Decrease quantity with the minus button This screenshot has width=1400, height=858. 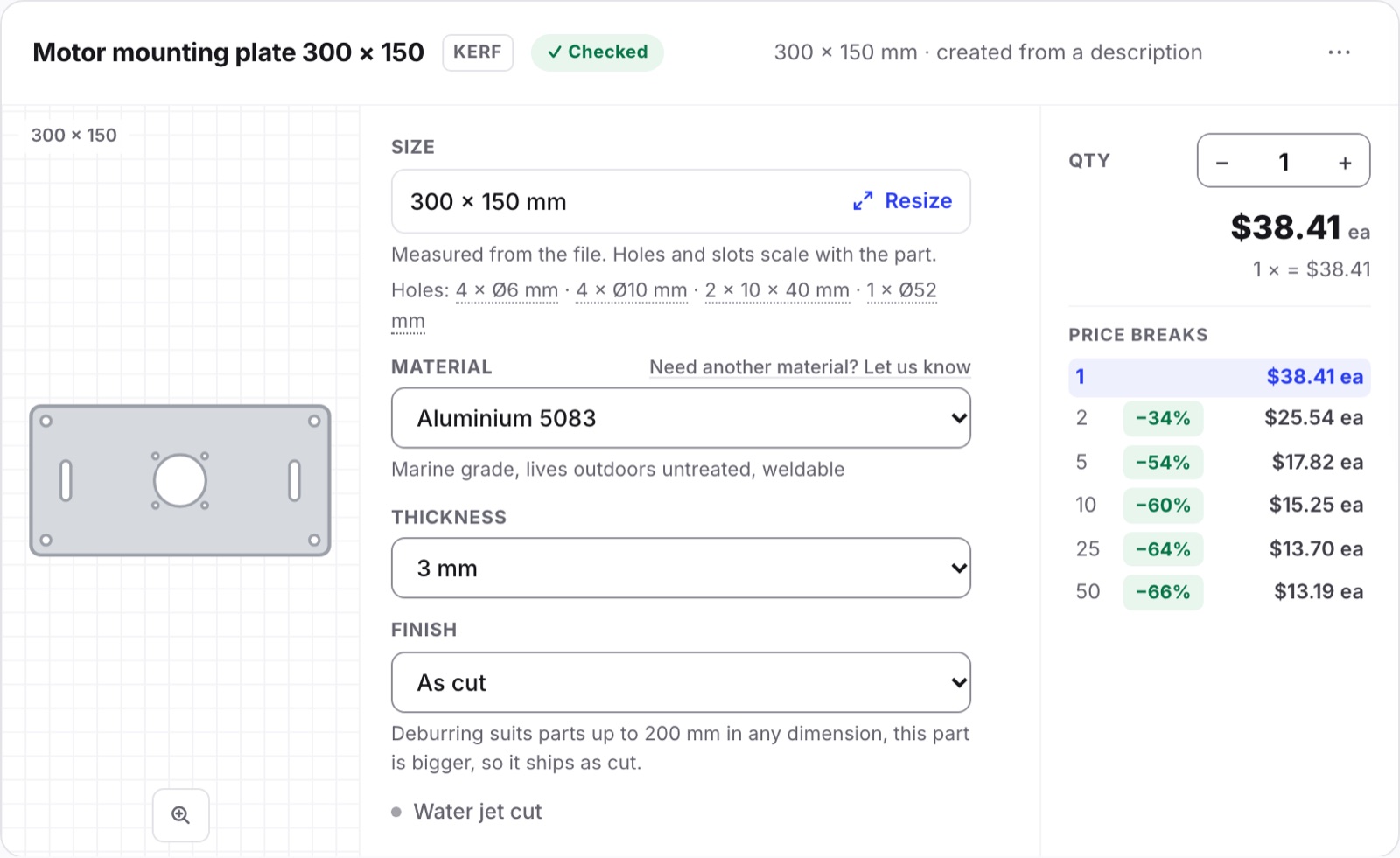point(1222,163)
